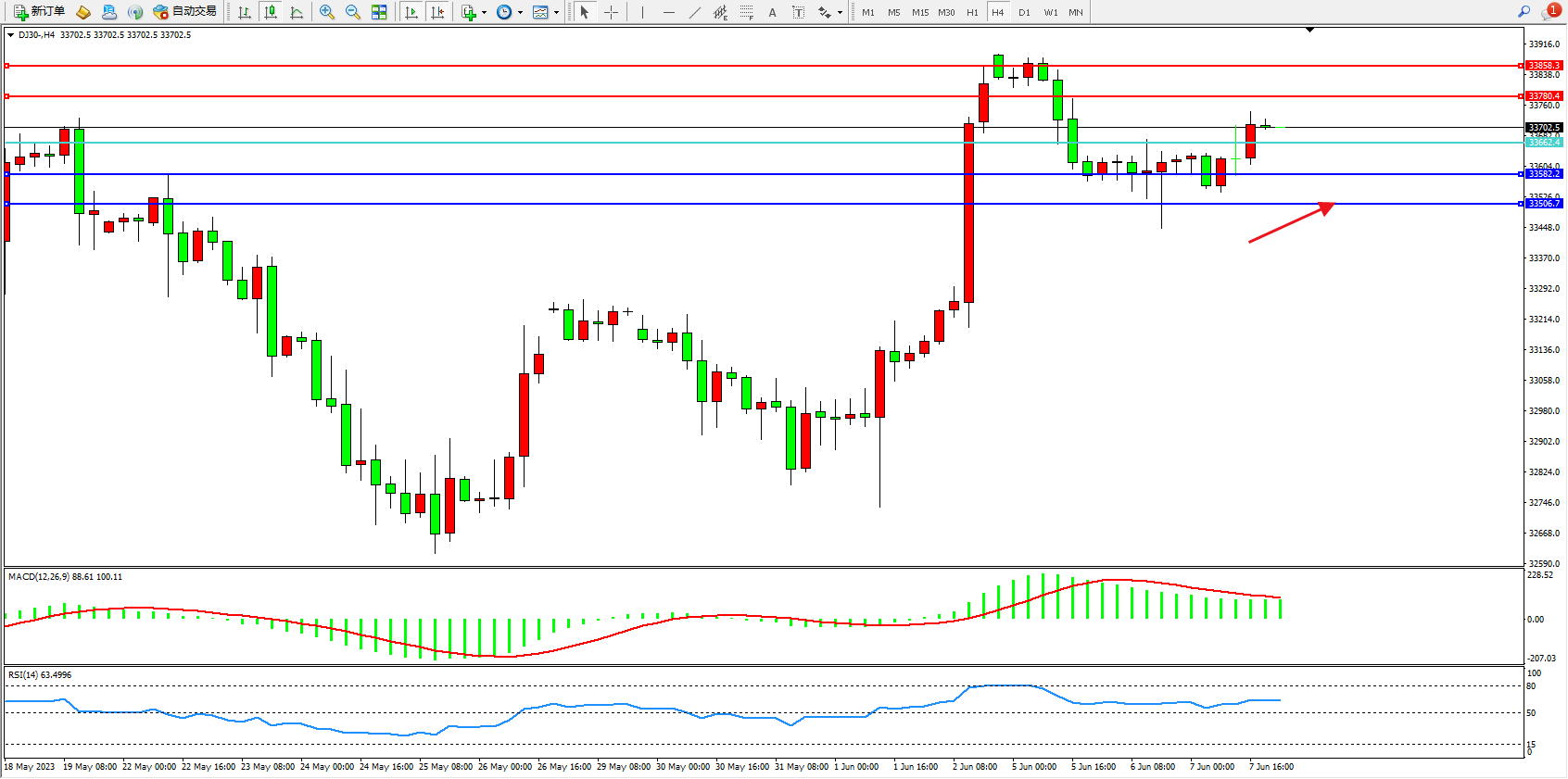Open the chart templates dropdown
1568x779 pixels.
click(556, 13)
